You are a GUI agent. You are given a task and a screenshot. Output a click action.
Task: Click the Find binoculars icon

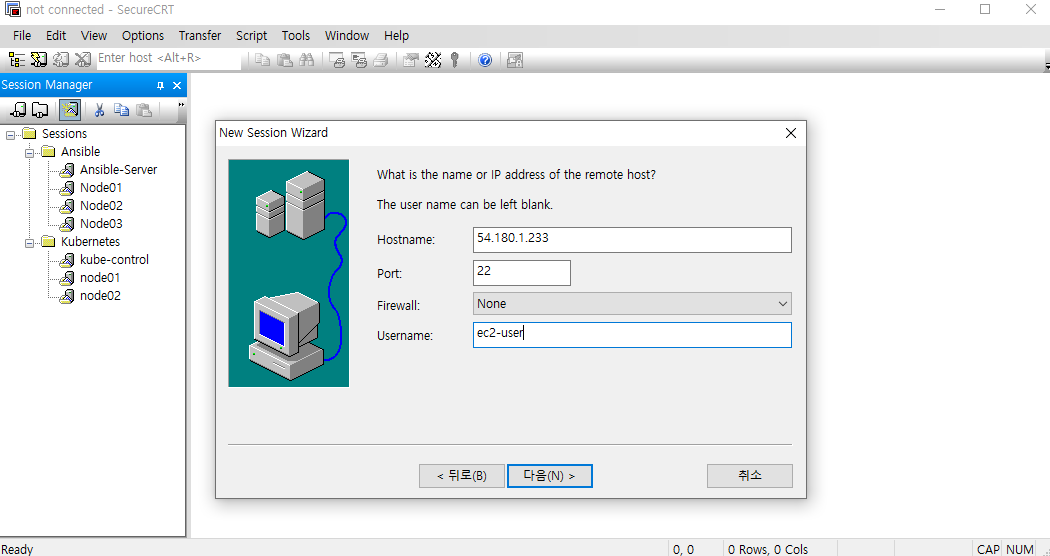coord(307,60)
